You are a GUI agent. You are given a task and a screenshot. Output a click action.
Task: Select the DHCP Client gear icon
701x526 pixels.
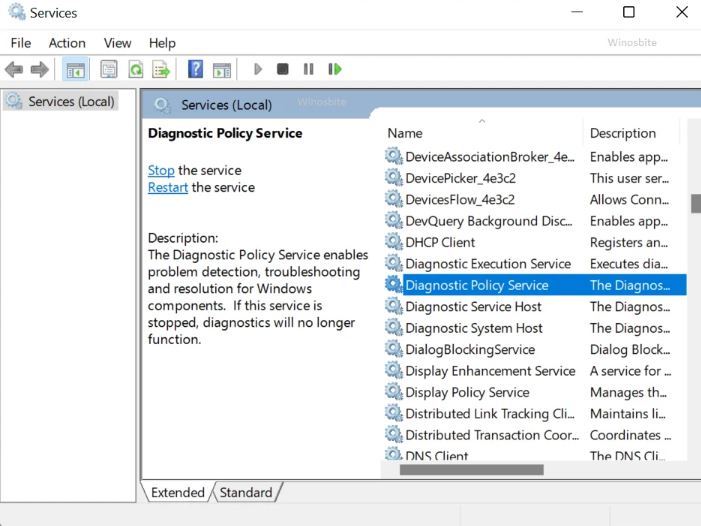[x=393, y=242]
